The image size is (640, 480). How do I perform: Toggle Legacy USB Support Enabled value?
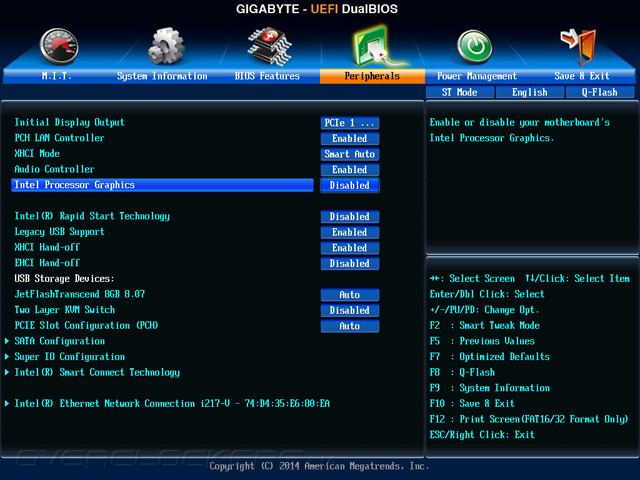[x=350, y=232]
